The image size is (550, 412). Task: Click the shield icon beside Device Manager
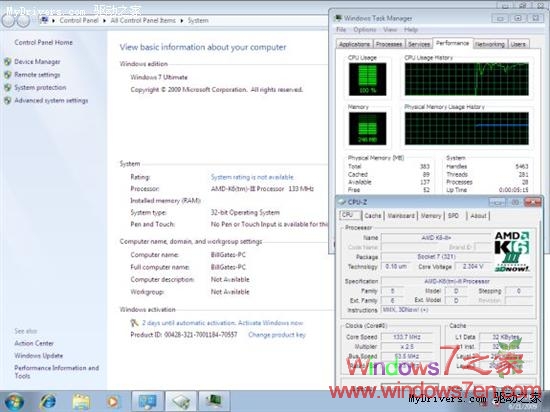pyautogui.click(x=8, y=62)
